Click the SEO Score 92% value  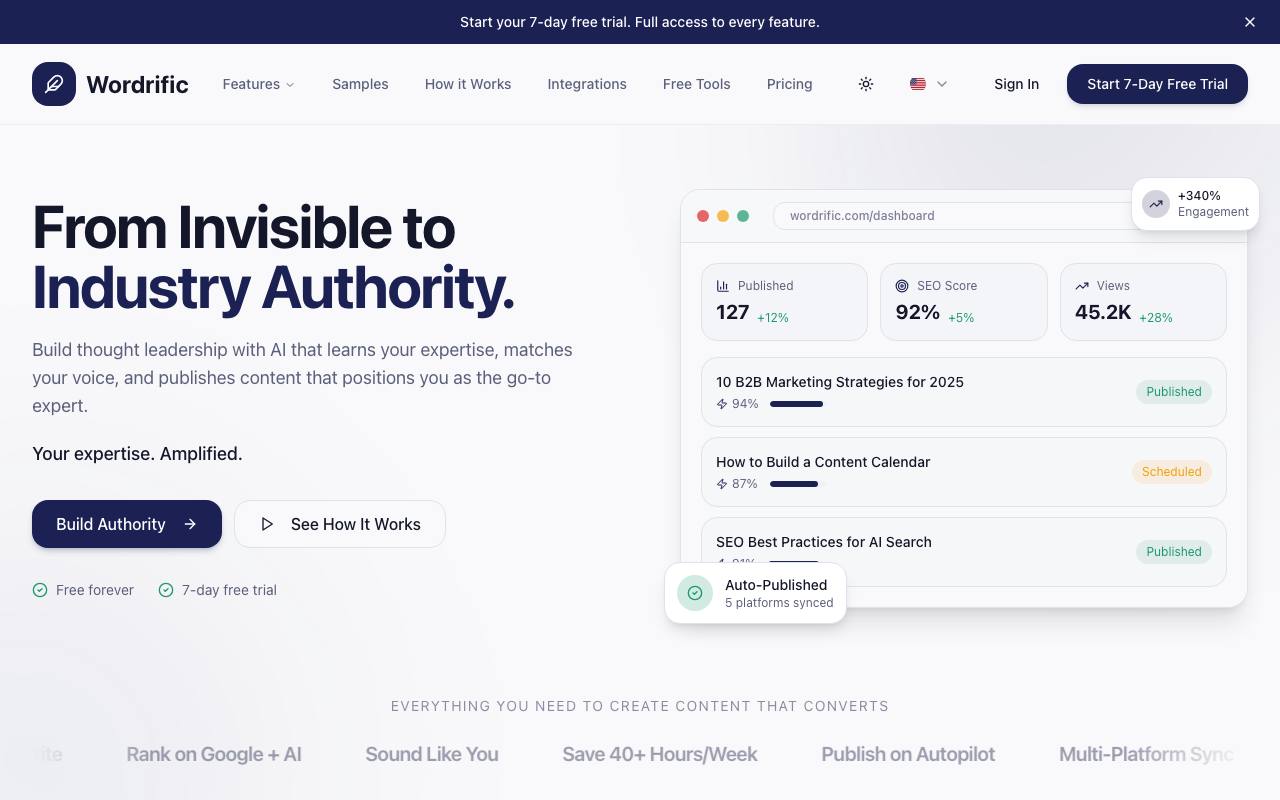pos(918,312)
